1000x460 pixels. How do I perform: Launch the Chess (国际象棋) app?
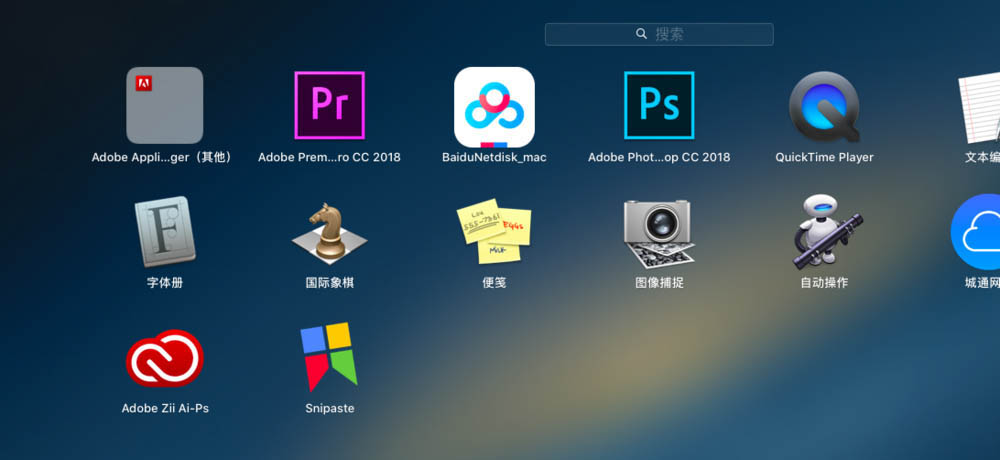tap(329, 233)
